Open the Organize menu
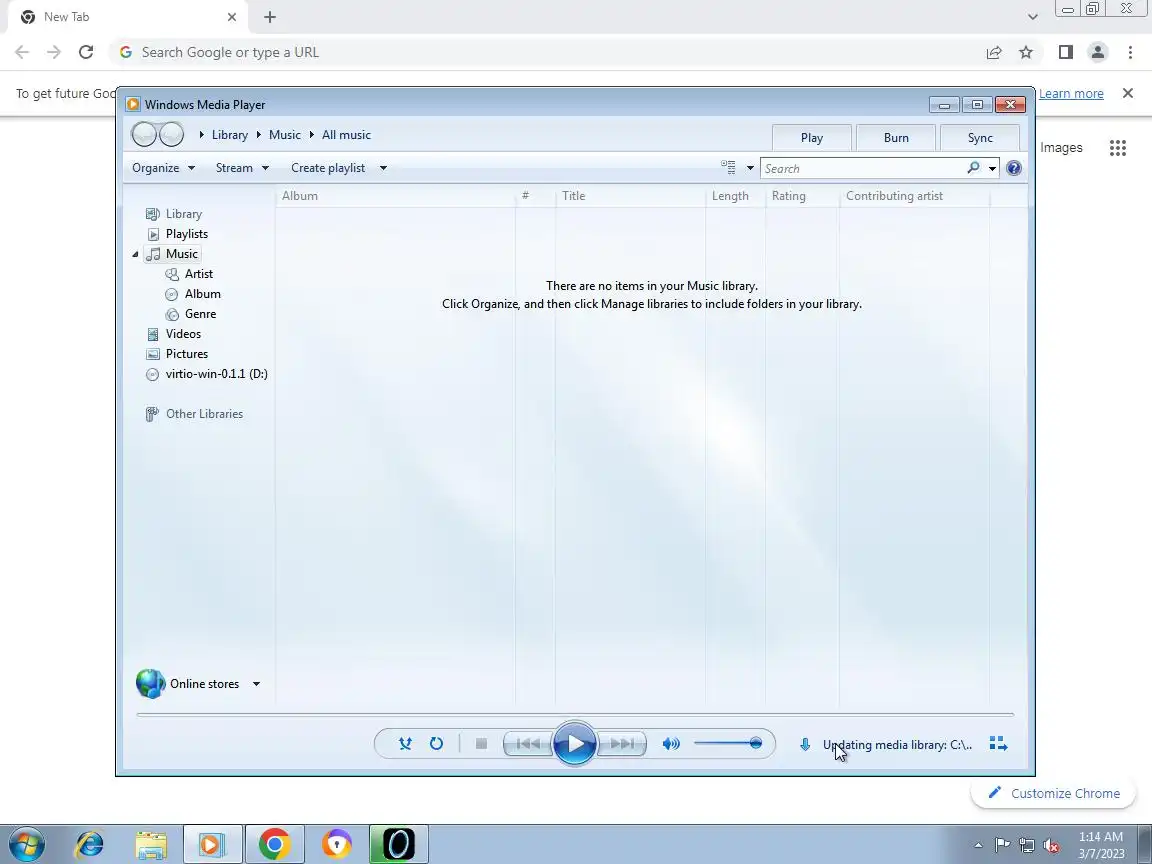 pos(163,168)
